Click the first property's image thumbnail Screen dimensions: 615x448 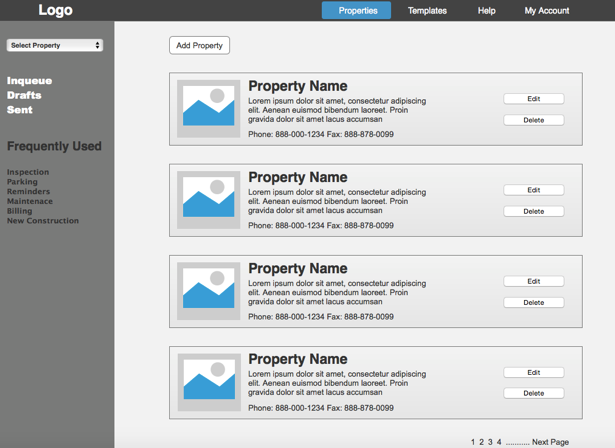click(209, 109)
